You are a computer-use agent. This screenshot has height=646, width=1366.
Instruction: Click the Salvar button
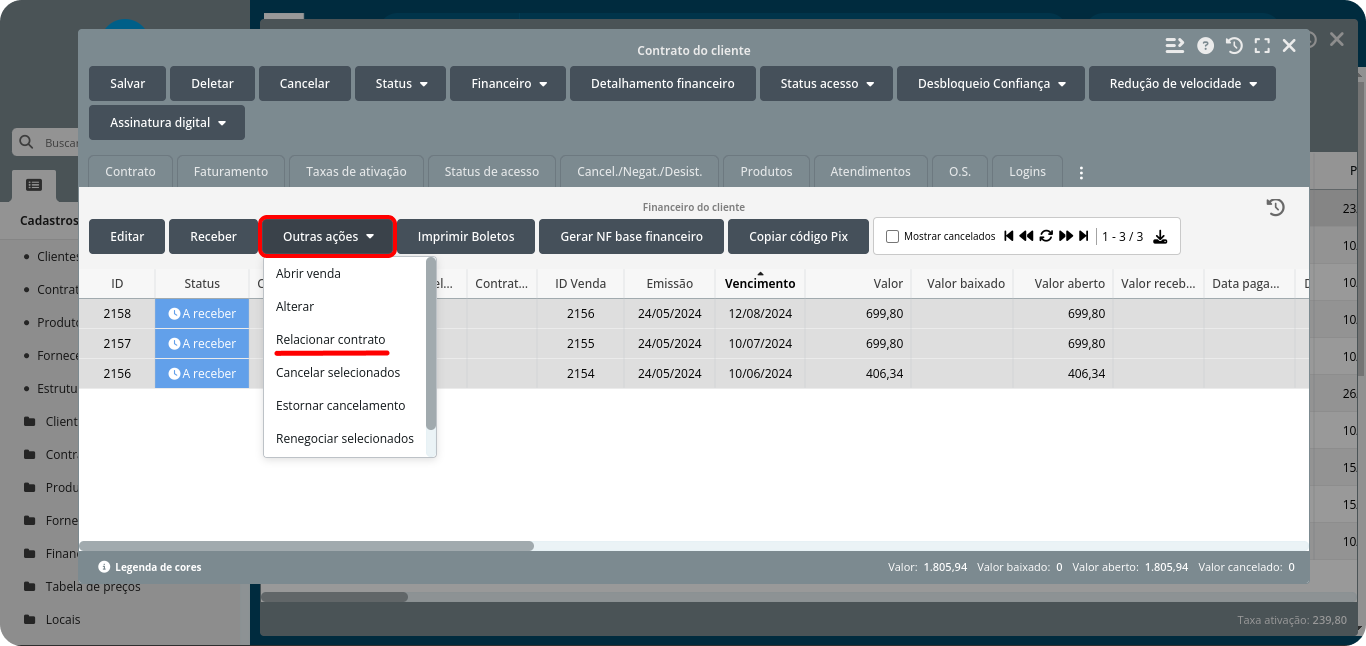(x=127, y=84)
